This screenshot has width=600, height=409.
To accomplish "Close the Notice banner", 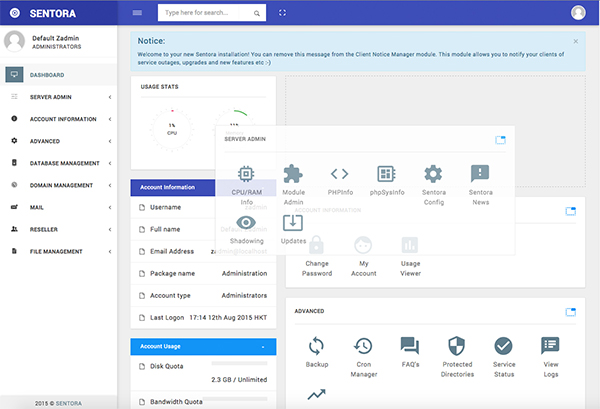I will click(x=576, y=41).
